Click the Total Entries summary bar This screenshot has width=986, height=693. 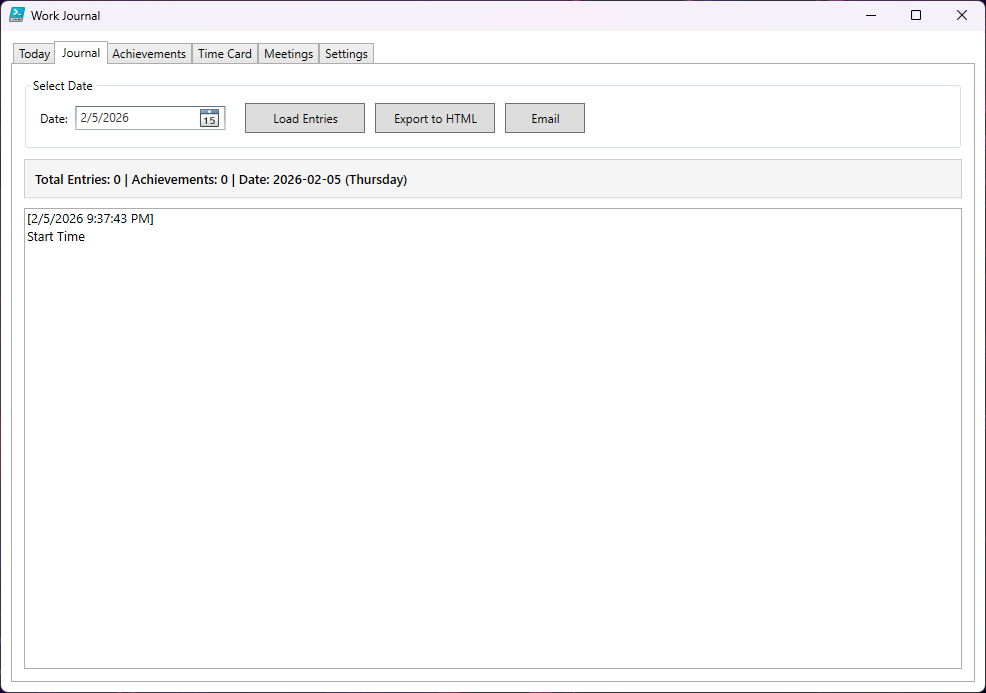click(492, 180)
